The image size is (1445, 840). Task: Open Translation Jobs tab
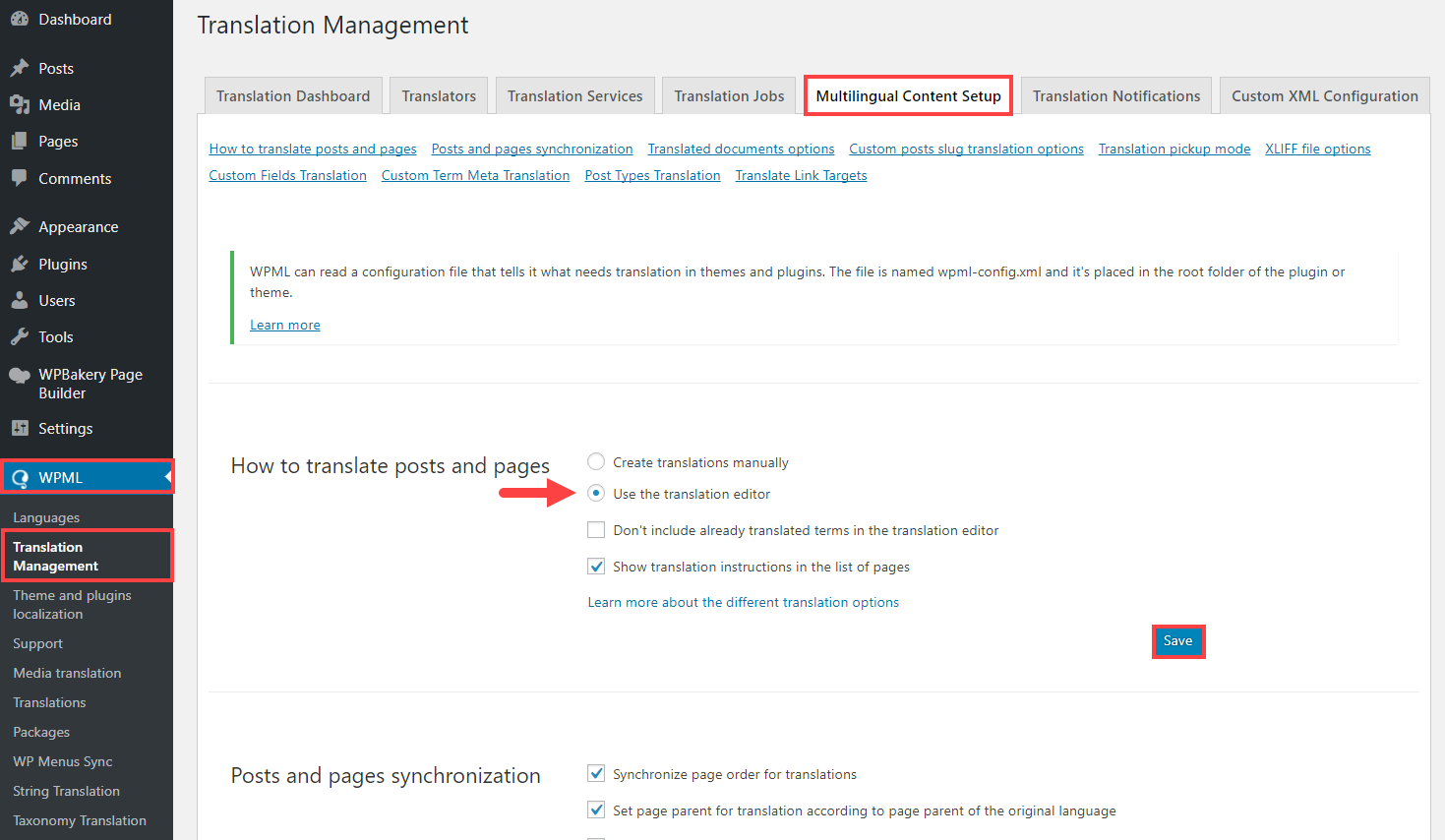click(x=729, y=95)
